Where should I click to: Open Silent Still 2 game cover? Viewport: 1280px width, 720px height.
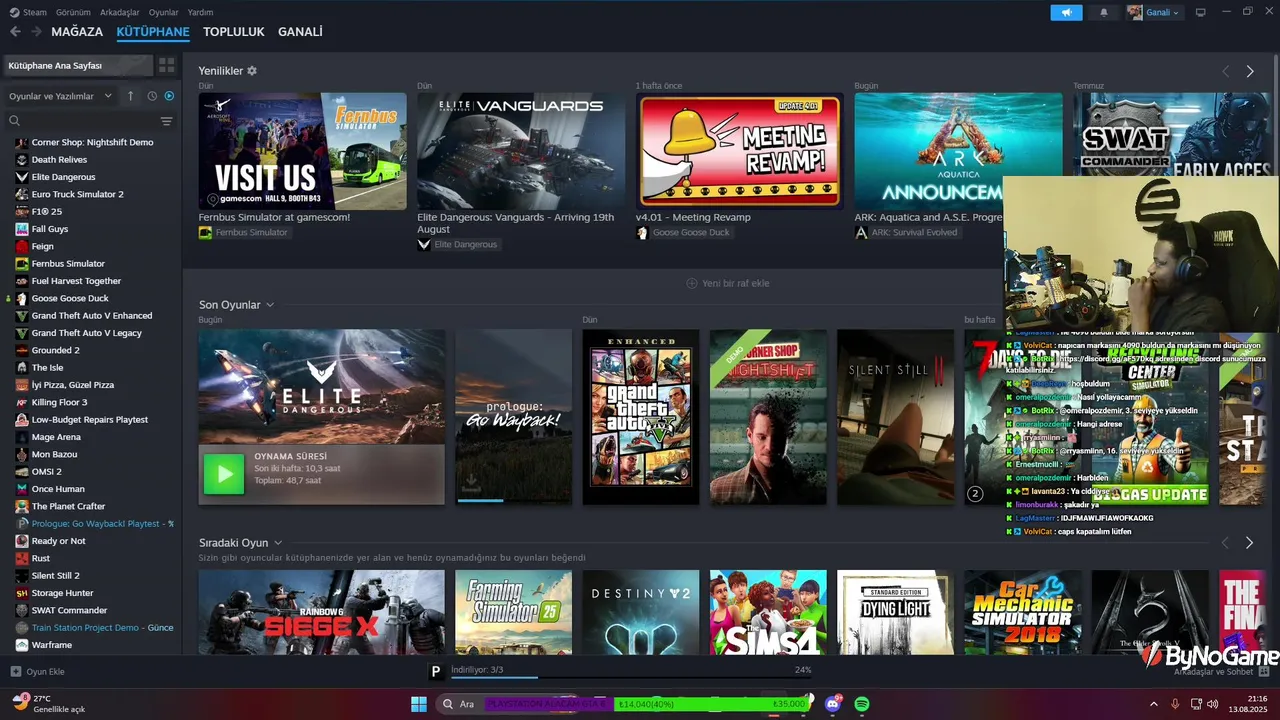click(x=895, y=417)
